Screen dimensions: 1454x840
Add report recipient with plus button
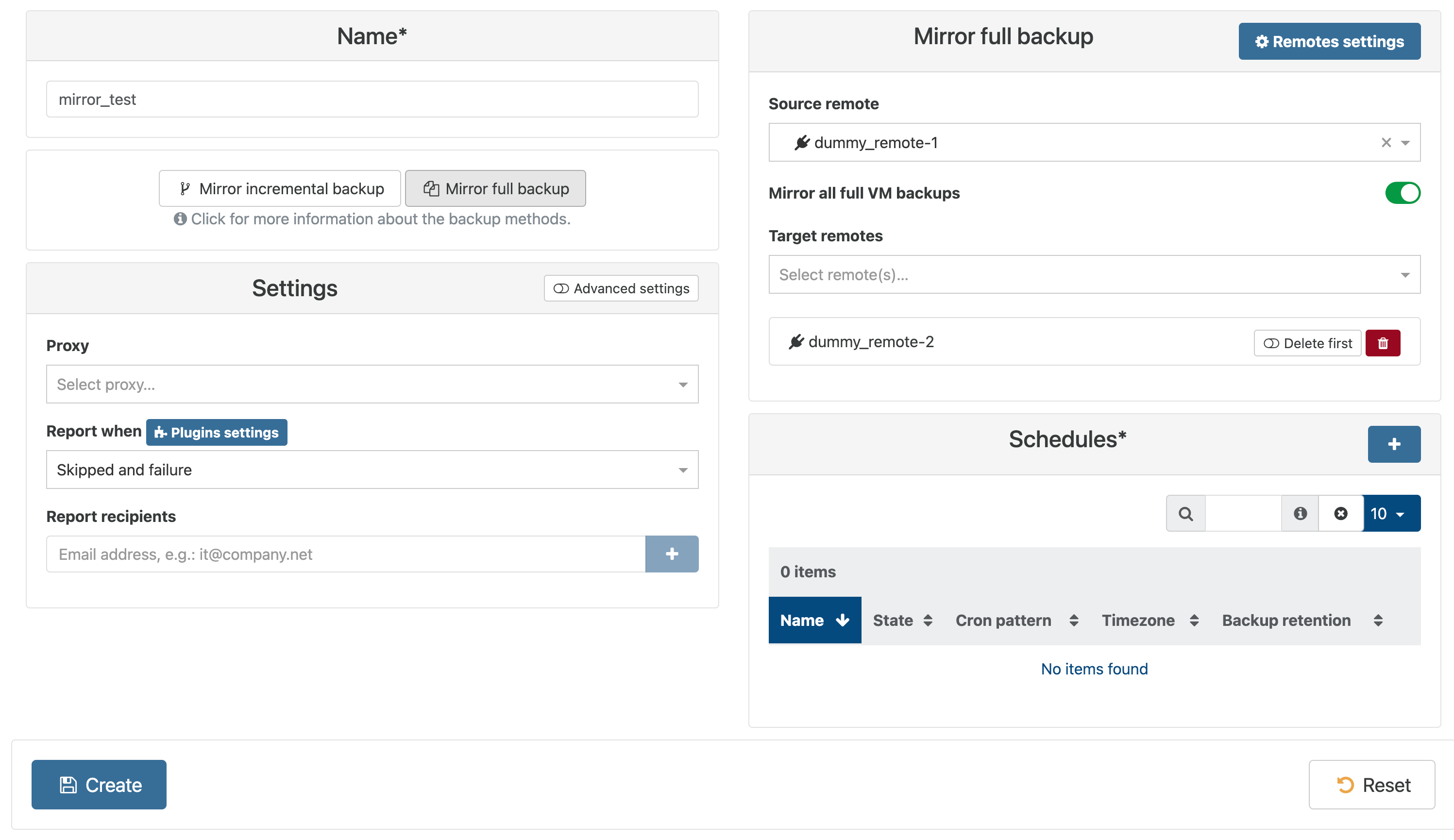coord(672,554)
